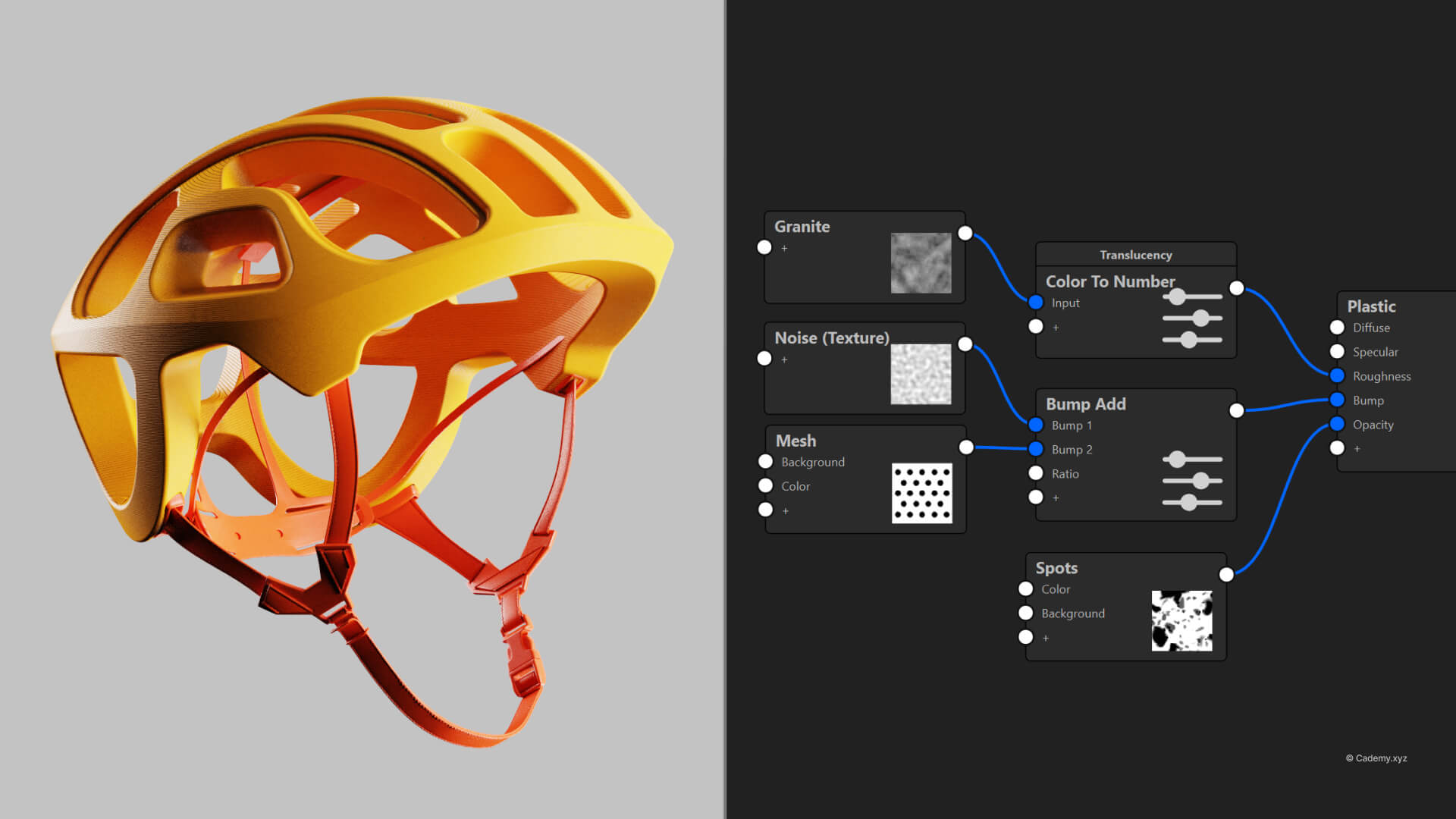Select the Color To Number node title

pos(1110,281)
